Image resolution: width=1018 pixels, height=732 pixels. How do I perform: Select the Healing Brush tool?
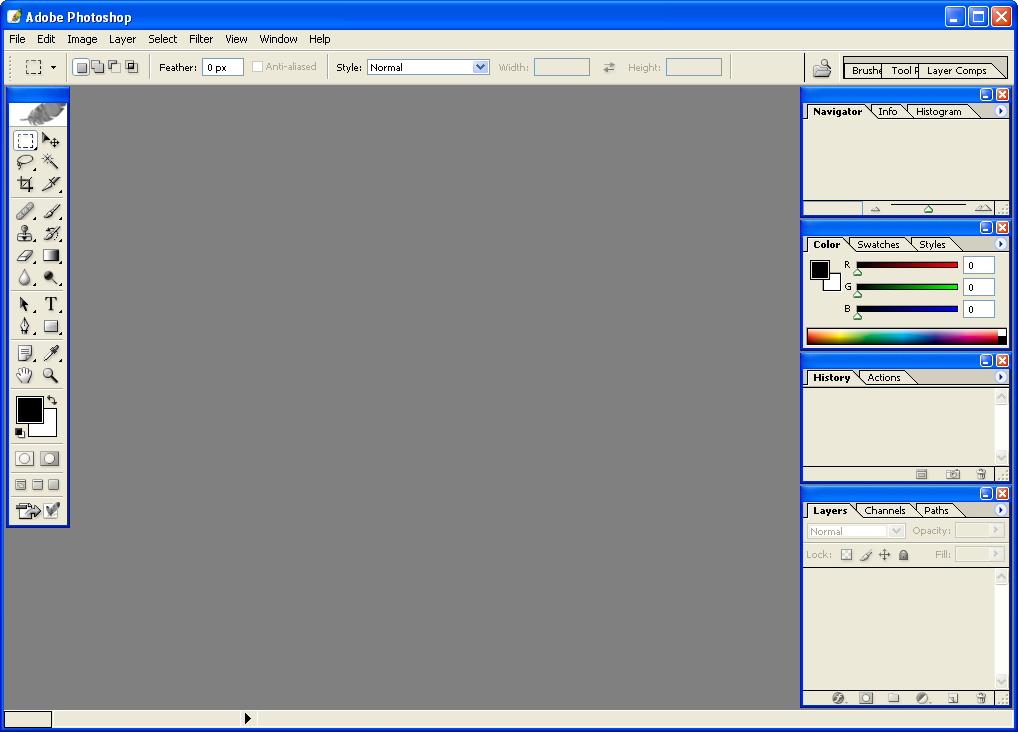click(x=25, y=211)
